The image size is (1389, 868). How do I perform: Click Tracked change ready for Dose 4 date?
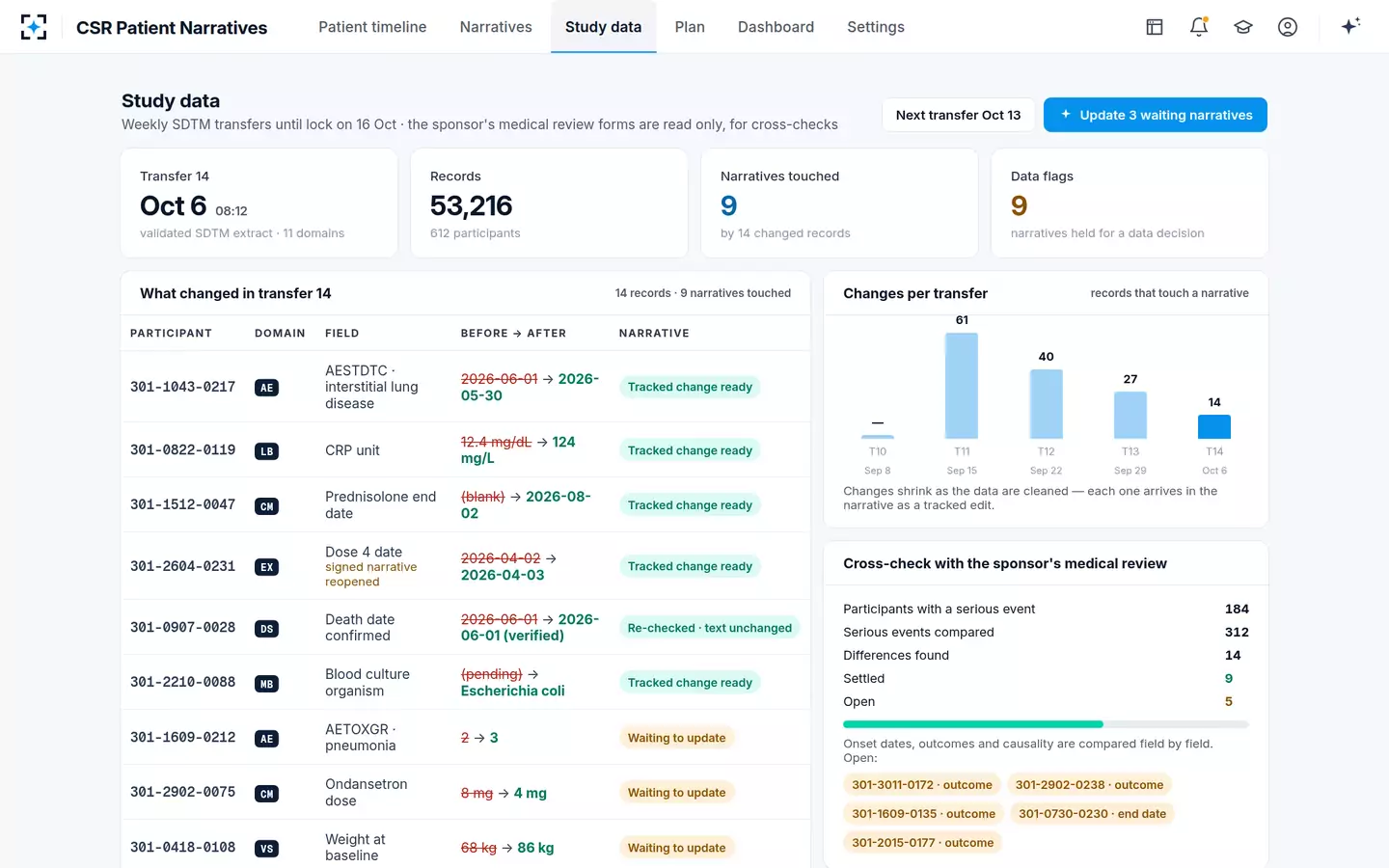tap(690, 566)
